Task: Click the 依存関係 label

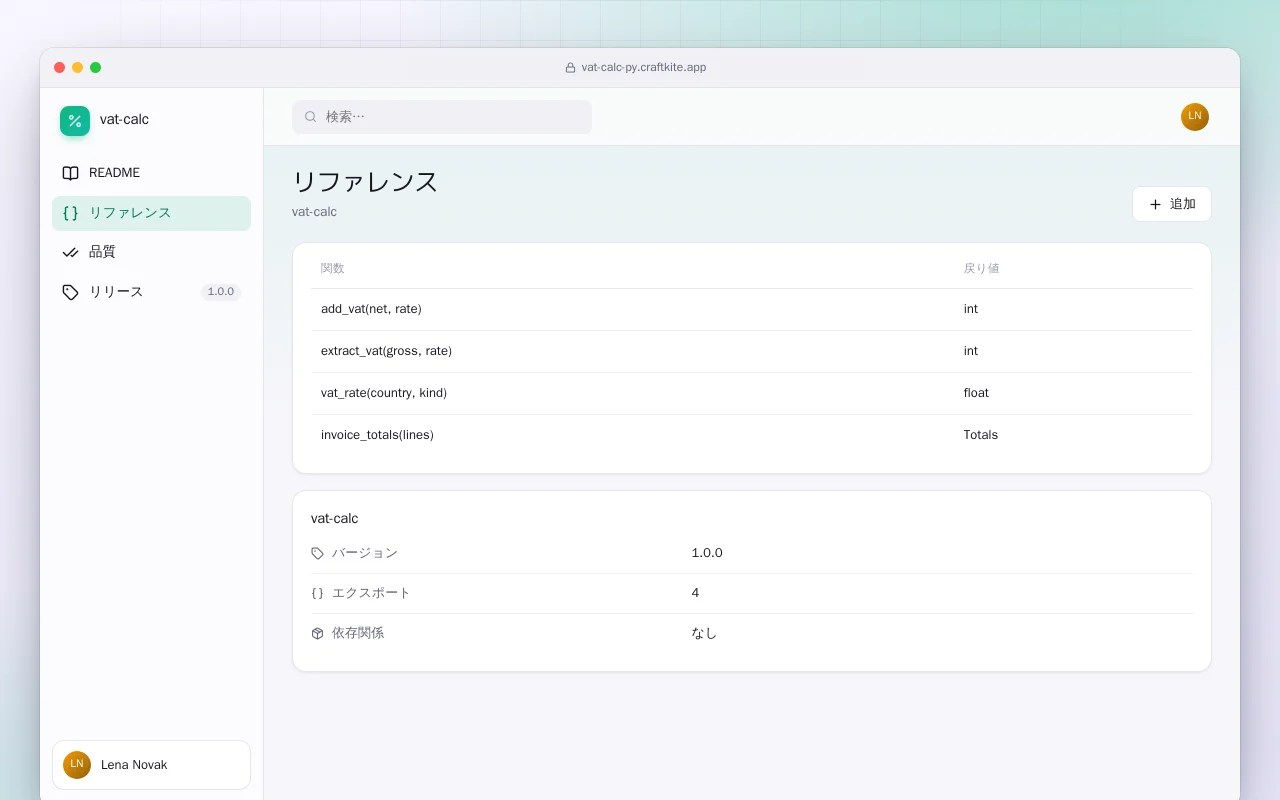Action: (358, 633)
